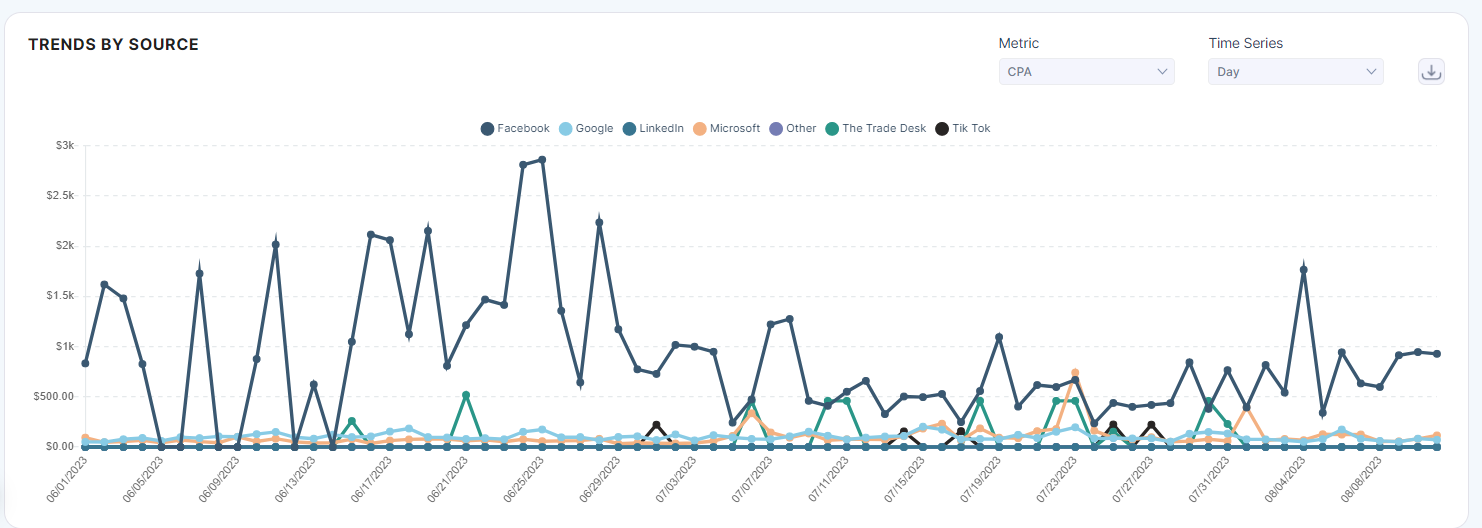The image size is (1482, 528).
Task: Click the chevron arrow in Time Series dropdown
Action: click(1371, 72)
